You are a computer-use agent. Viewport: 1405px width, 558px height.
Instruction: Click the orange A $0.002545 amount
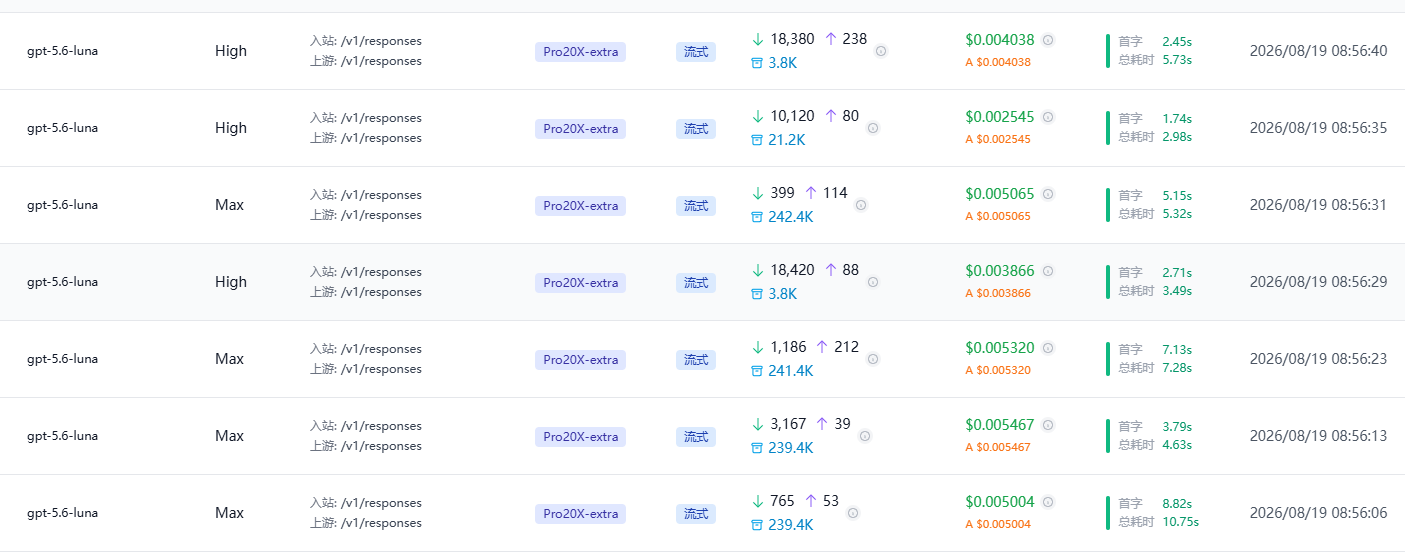click(997, 139)
